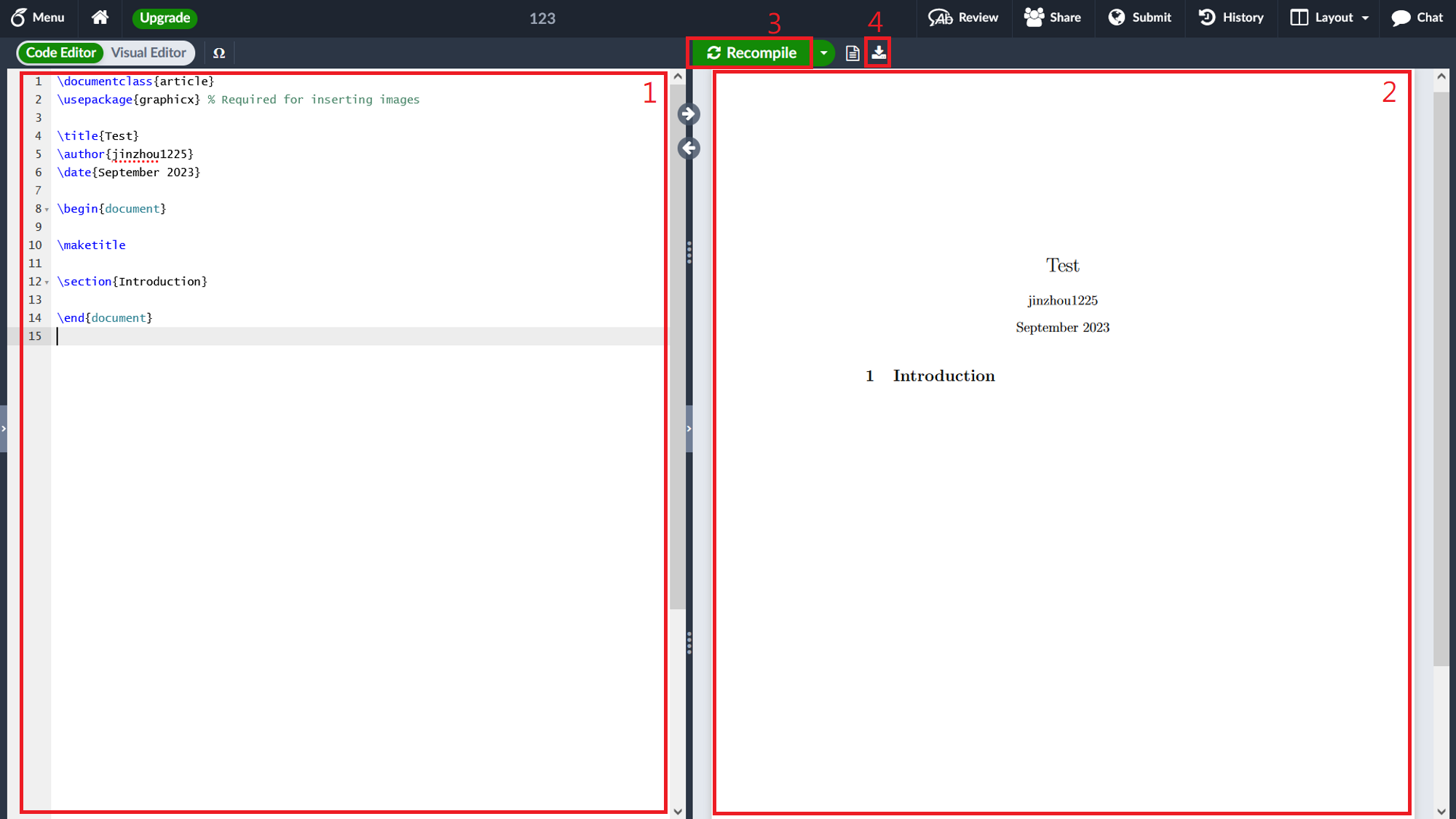The width and height of the screenshot is (1456, 819).
Task: Open the Chat panel
Action: (x=1417, y=17)
